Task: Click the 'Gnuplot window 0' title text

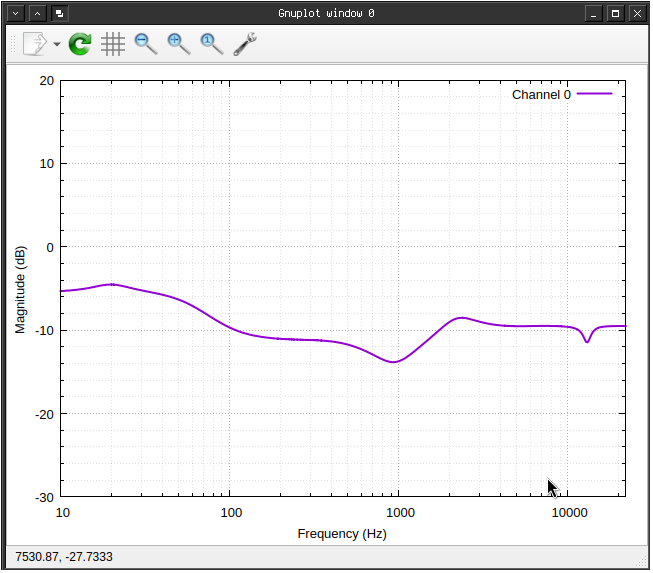Action: pos(326,13)
